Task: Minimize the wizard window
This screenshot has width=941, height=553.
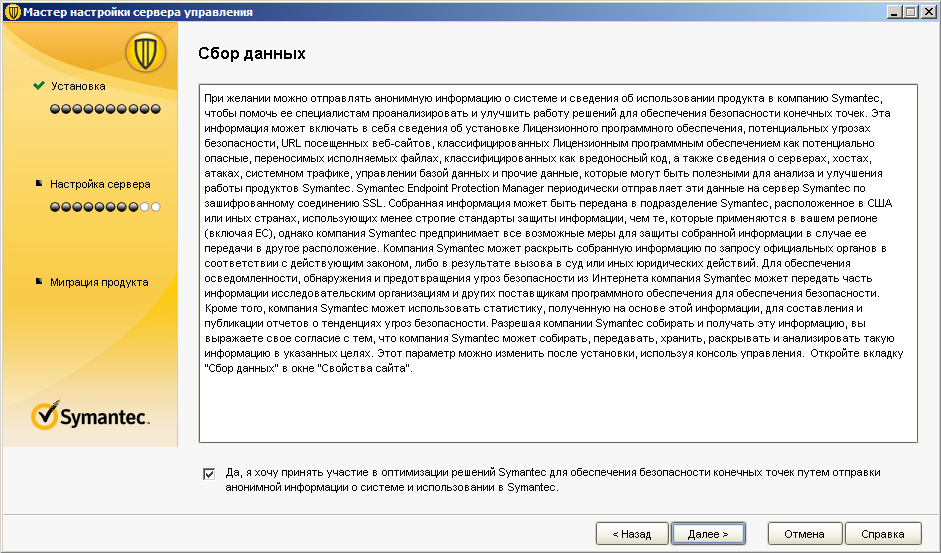Action: [x=894, y=11]
